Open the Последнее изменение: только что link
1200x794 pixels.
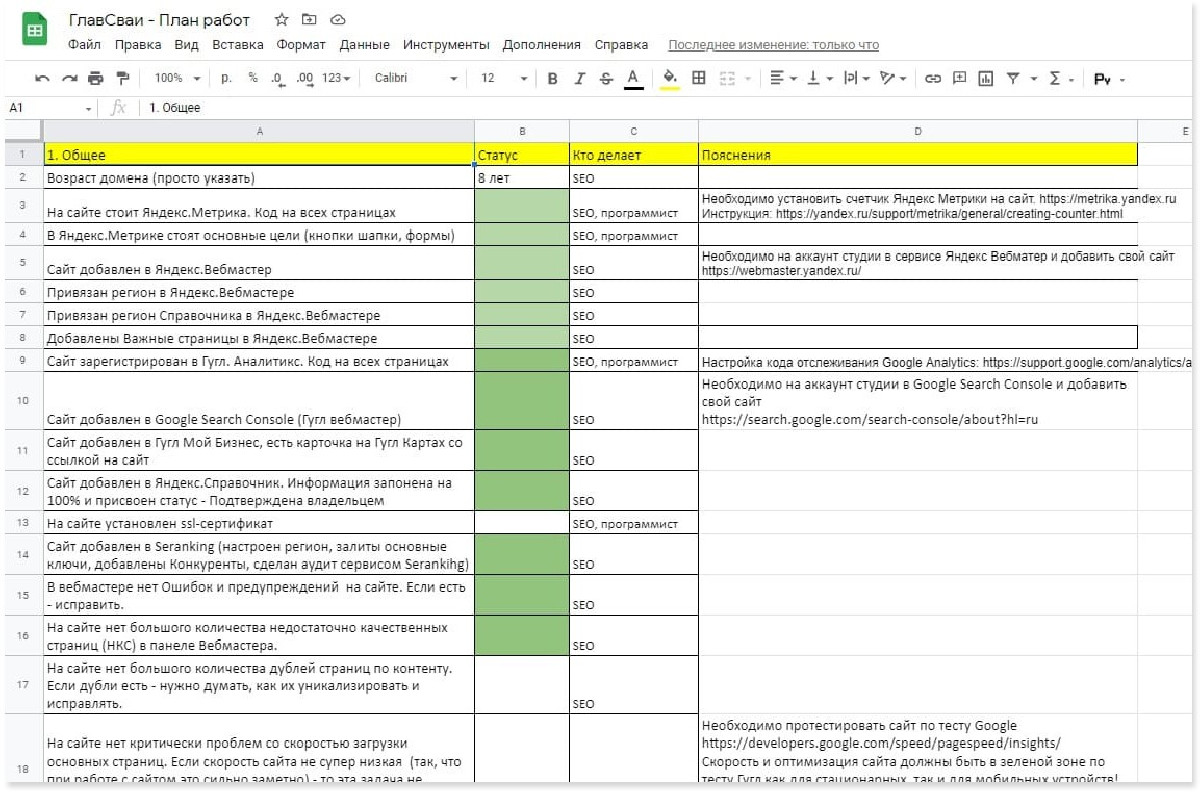pos(773,45)
